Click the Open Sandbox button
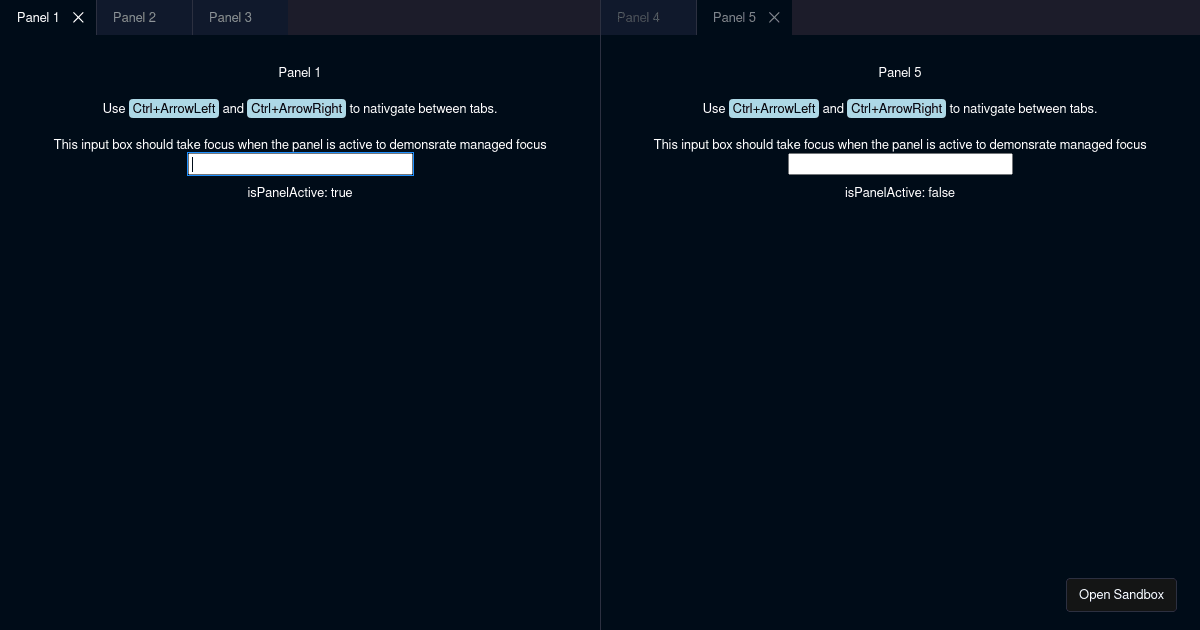The image size is (1200, 630). 1121,594
